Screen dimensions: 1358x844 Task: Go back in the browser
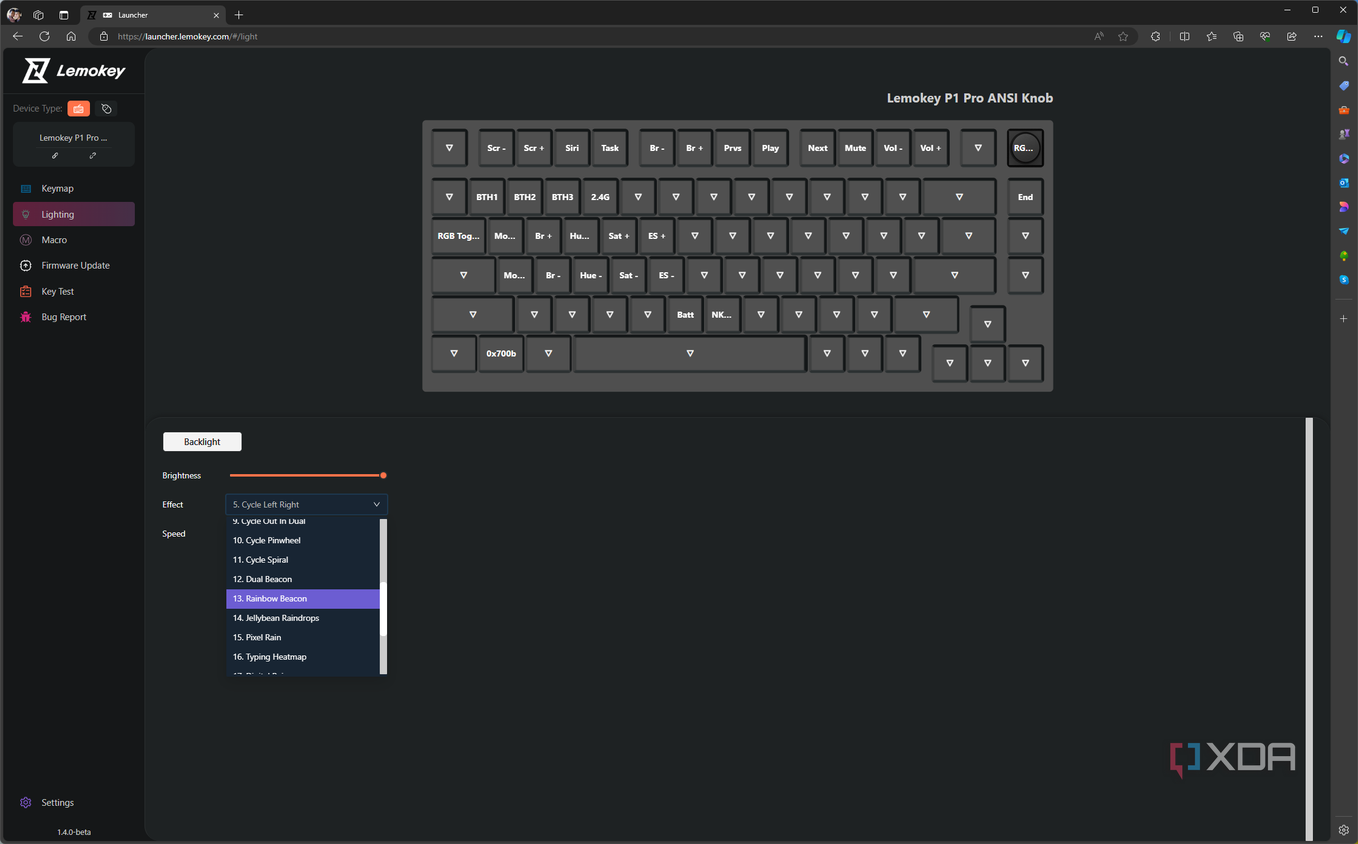17,36
